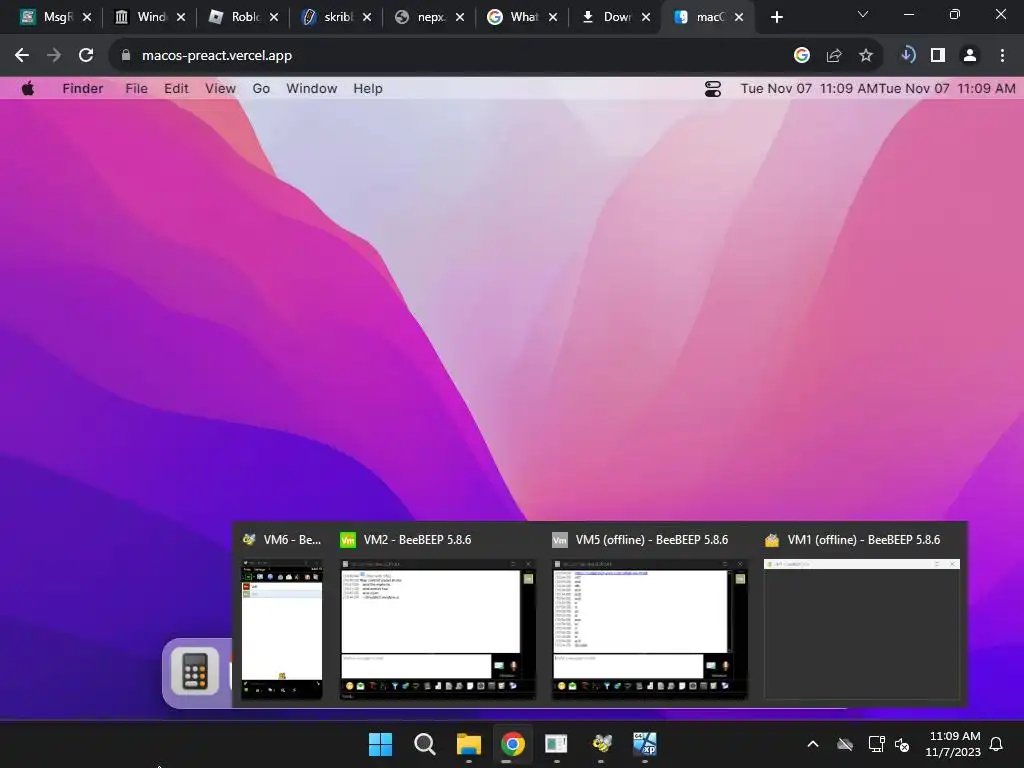
Task: Open the network tray icon
Action: coord(876,744)
